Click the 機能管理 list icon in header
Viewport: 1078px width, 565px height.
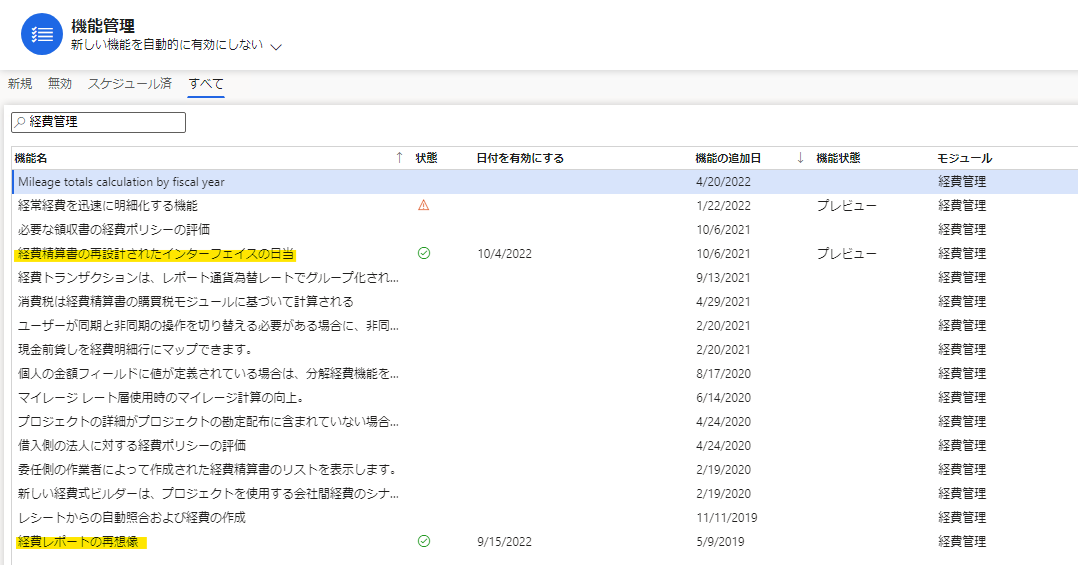pos(42,34)
